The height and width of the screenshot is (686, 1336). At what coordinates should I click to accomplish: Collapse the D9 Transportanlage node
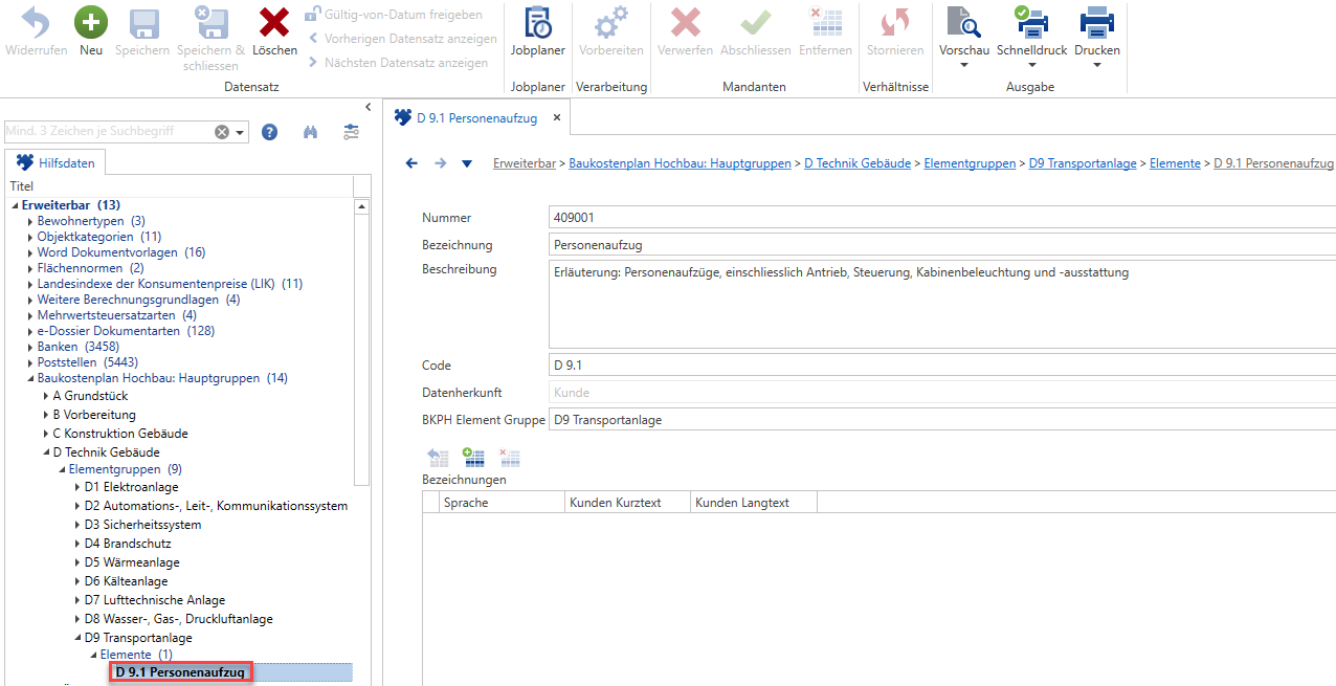79,638
